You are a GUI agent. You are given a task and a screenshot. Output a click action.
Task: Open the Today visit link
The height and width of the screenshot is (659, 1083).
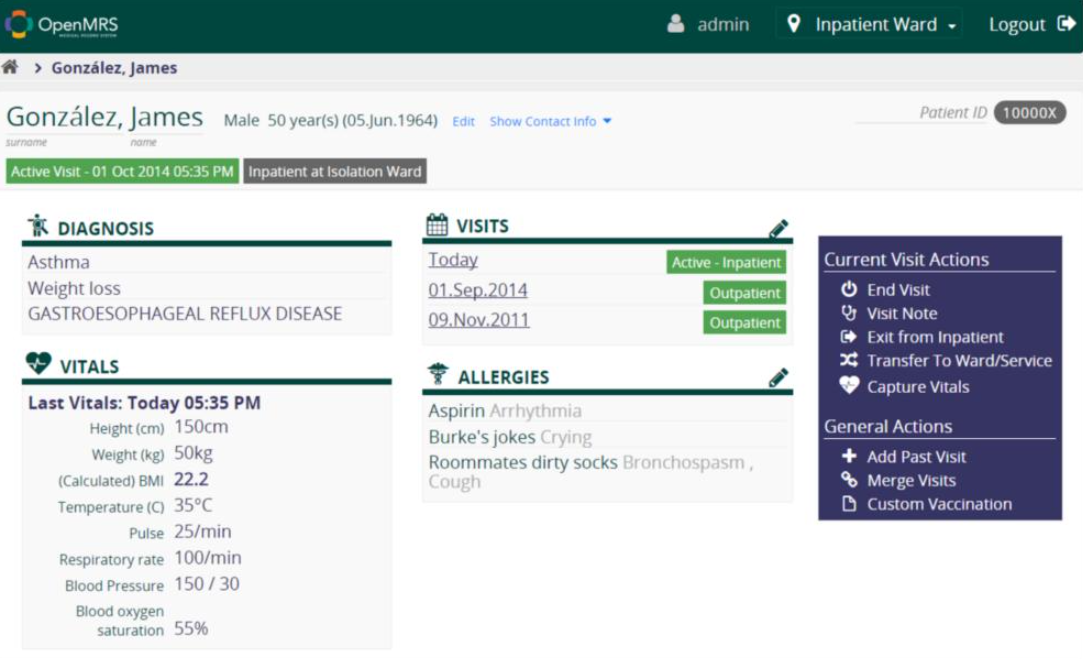453,260
